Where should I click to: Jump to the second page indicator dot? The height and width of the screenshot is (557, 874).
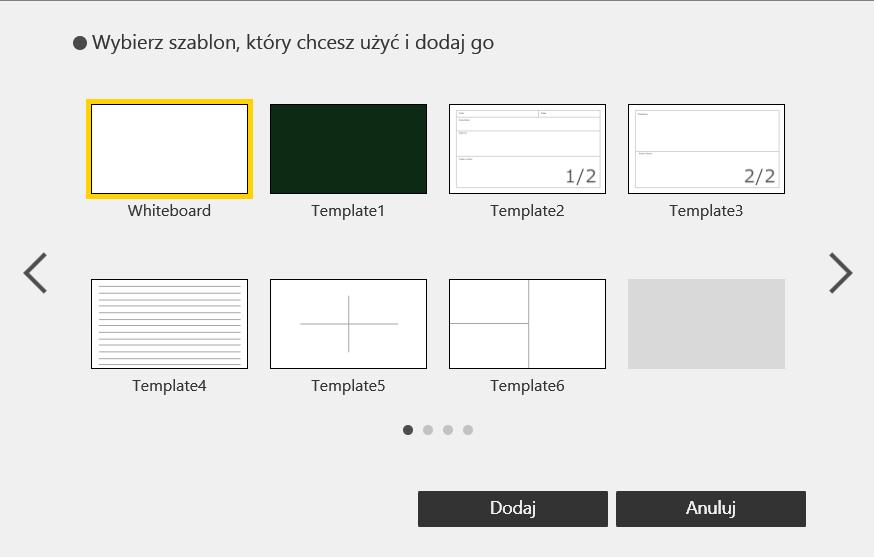pyautogui.click(x=428, y=430)
